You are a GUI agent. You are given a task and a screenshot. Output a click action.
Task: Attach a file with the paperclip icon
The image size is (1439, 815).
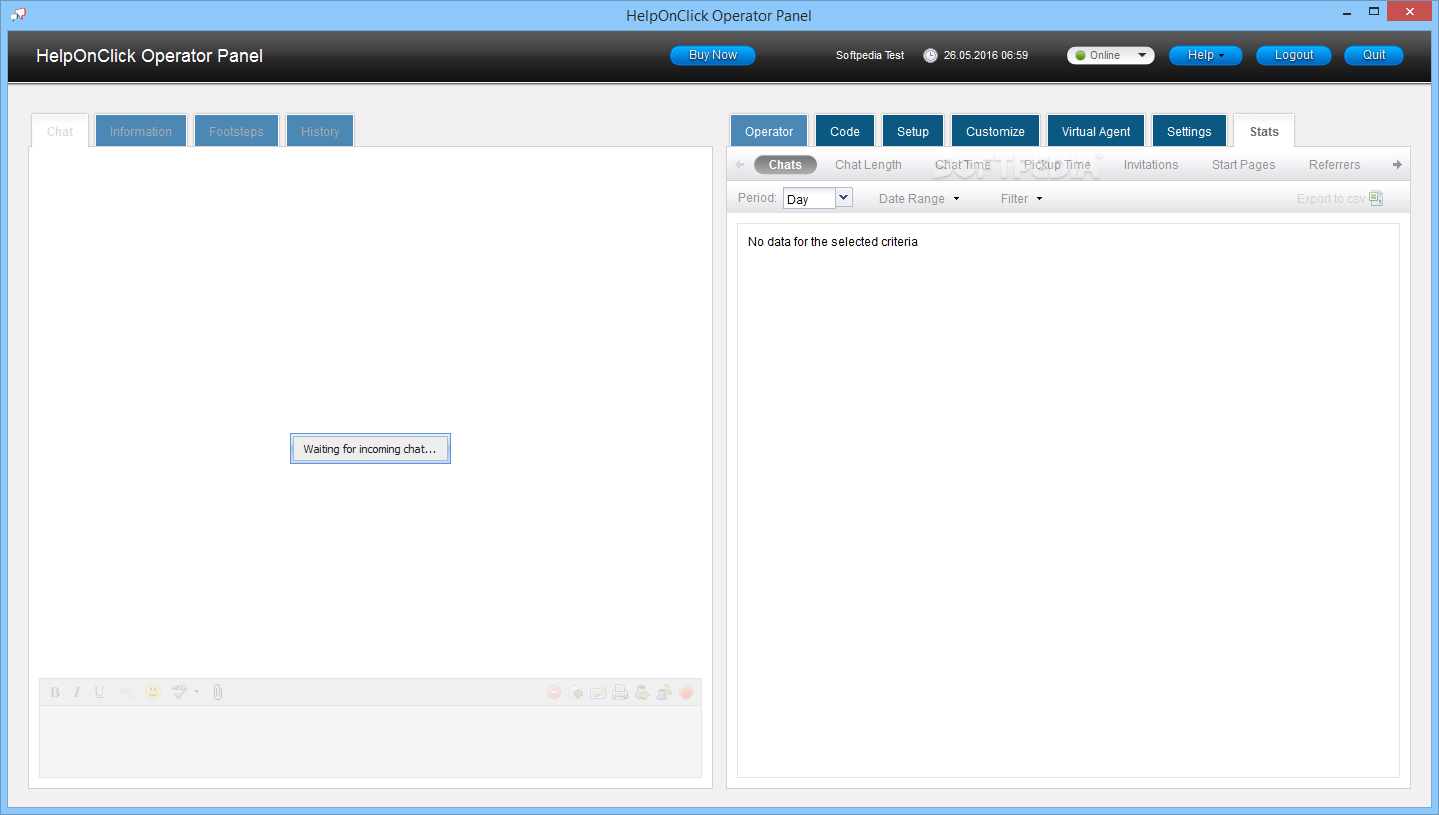218,692
